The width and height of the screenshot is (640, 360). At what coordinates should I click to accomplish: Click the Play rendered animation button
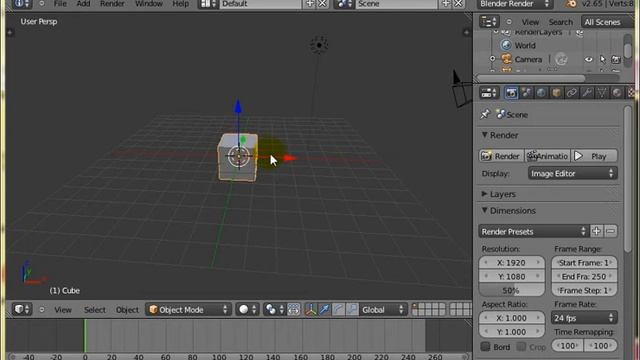594,156
